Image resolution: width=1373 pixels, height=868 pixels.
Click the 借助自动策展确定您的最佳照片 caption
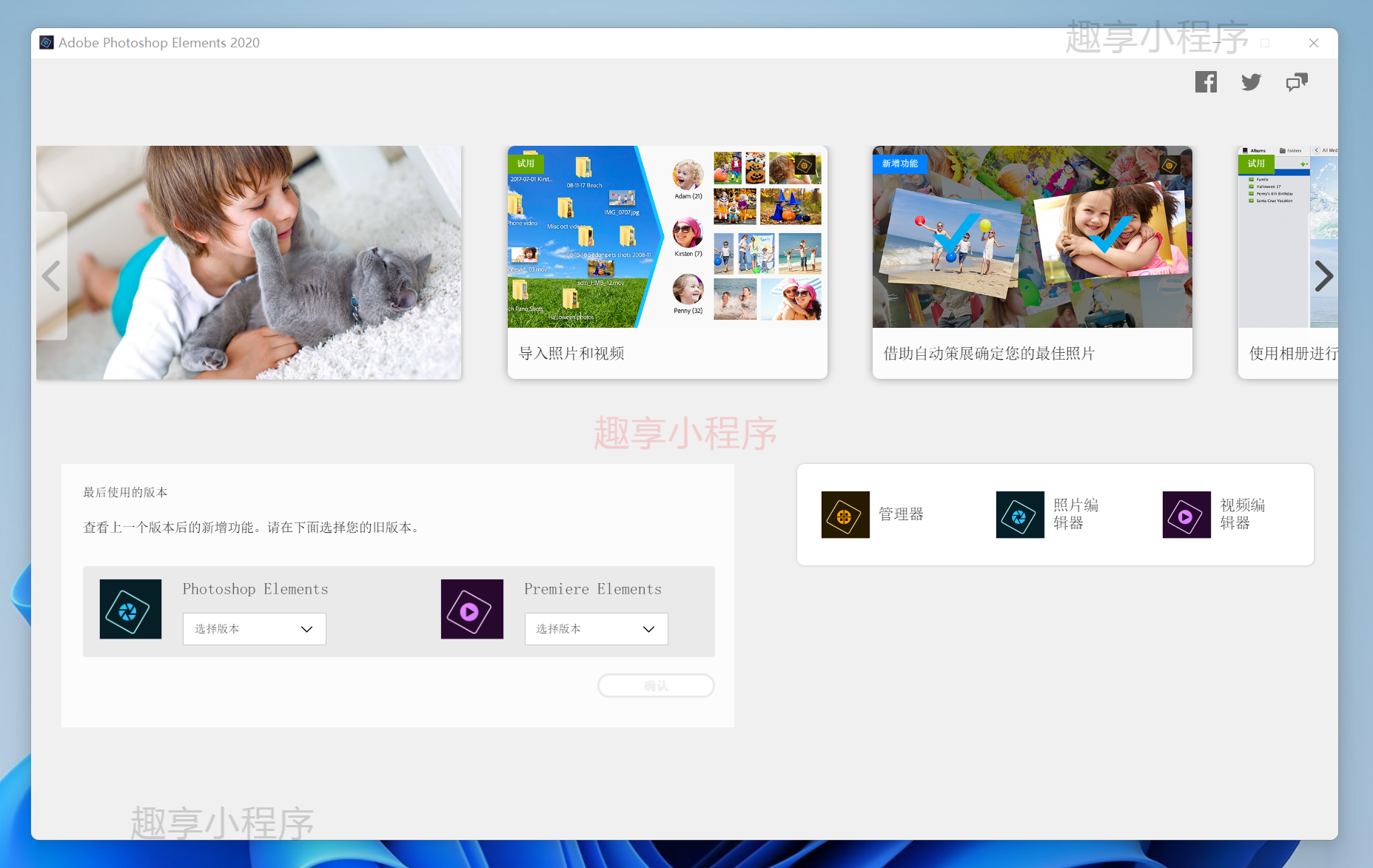point(989,354)
